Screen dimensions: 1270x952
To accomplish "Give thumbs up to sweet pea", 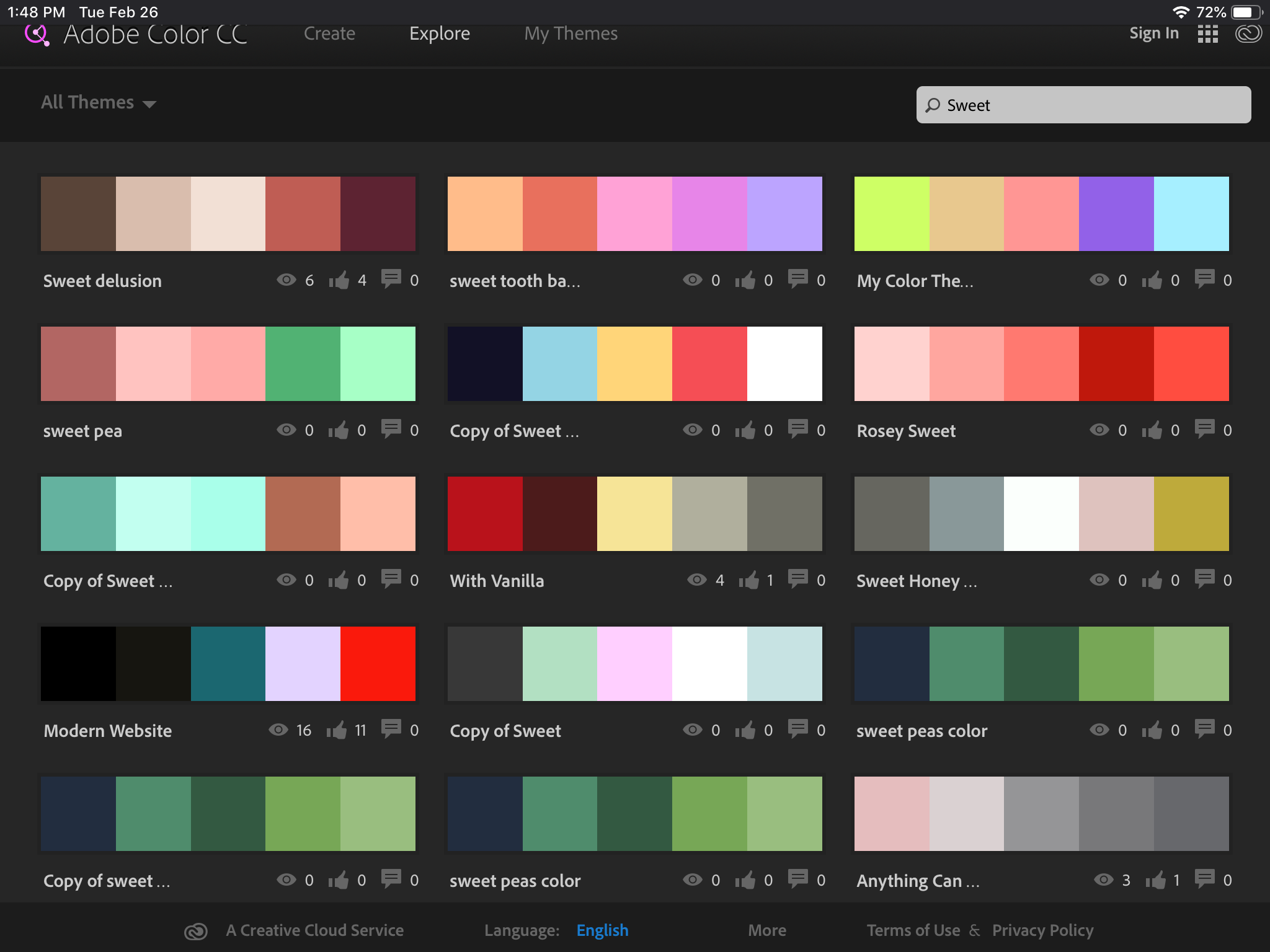I will (x=339, y=430).
